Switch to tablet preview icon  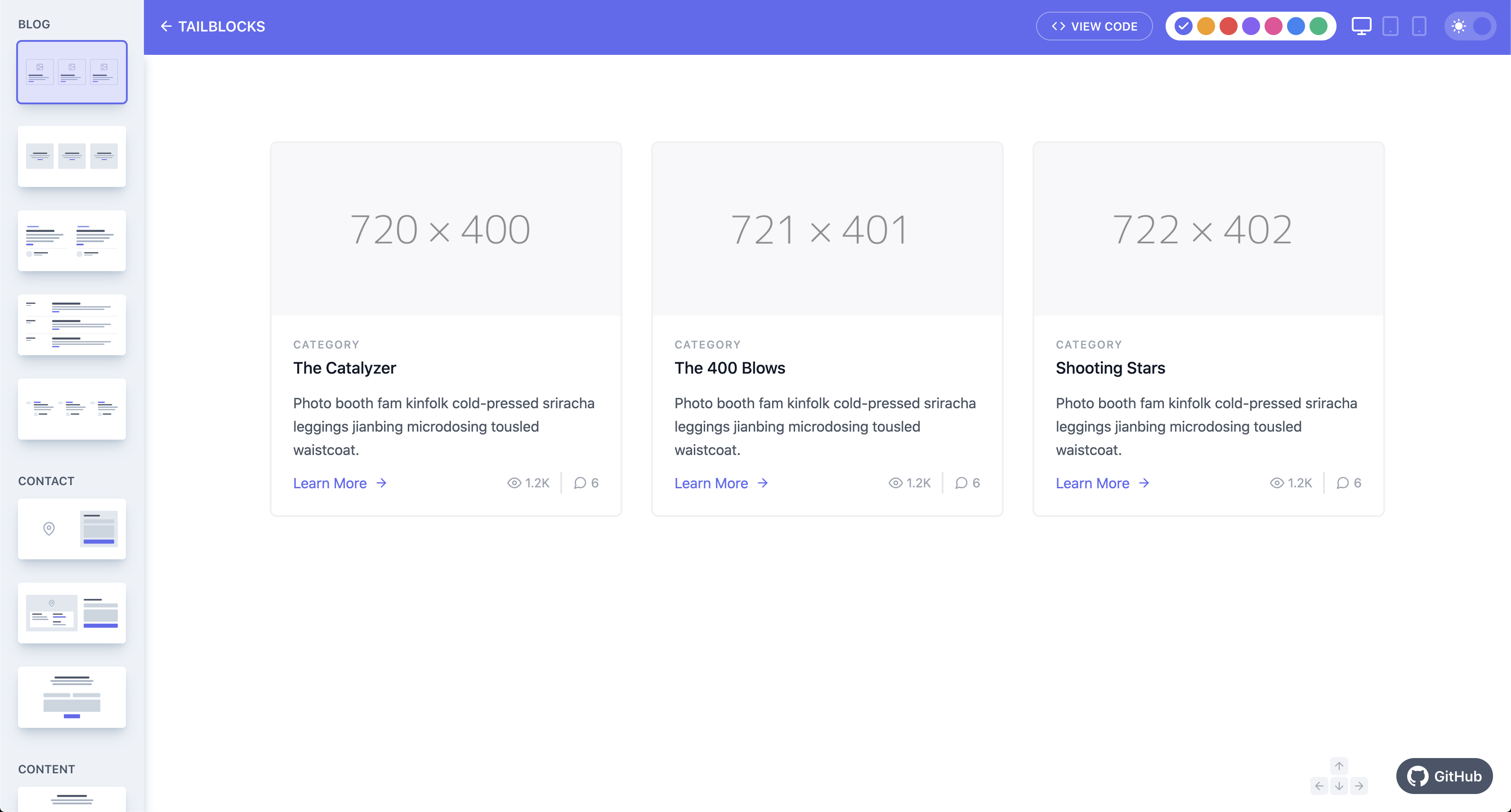tap(1390, 27)
